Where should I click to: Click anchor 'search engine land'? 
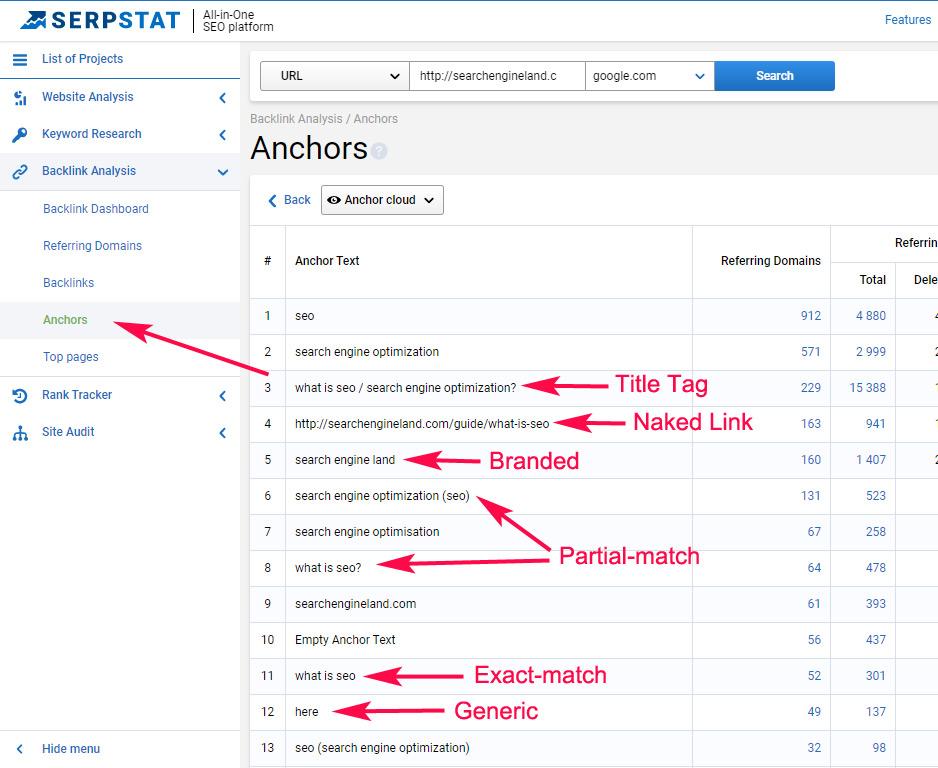pos(345,459)
